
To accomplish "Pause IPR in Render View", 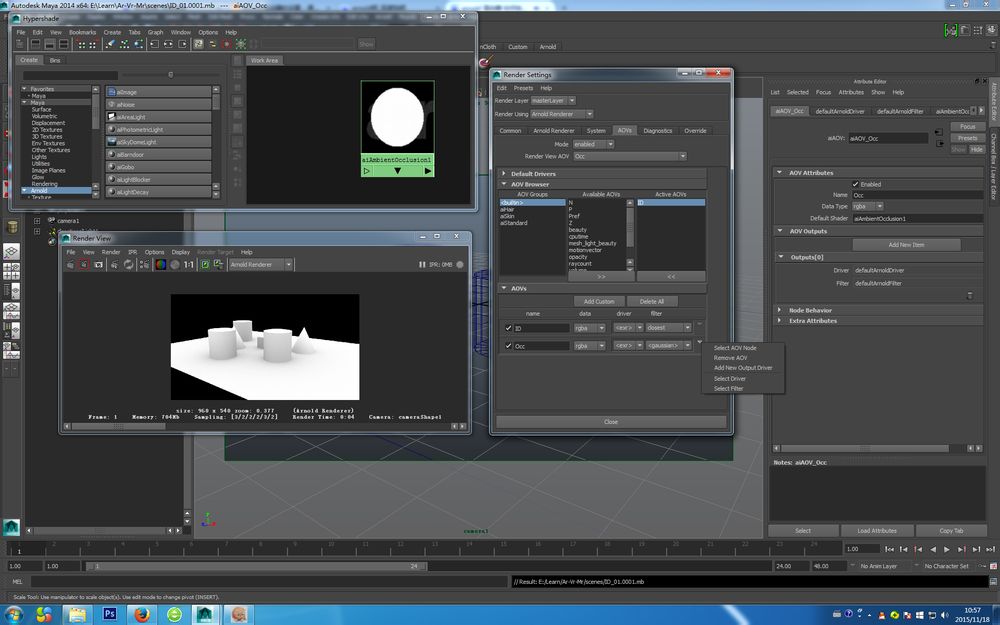I will [x=422, y=265].
